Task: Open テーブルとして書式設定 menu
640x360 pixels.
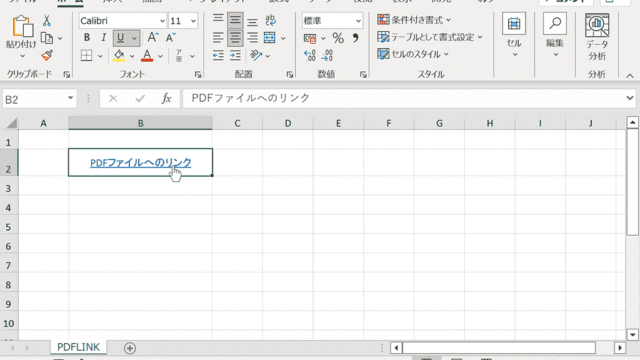Action: [430, 37]
